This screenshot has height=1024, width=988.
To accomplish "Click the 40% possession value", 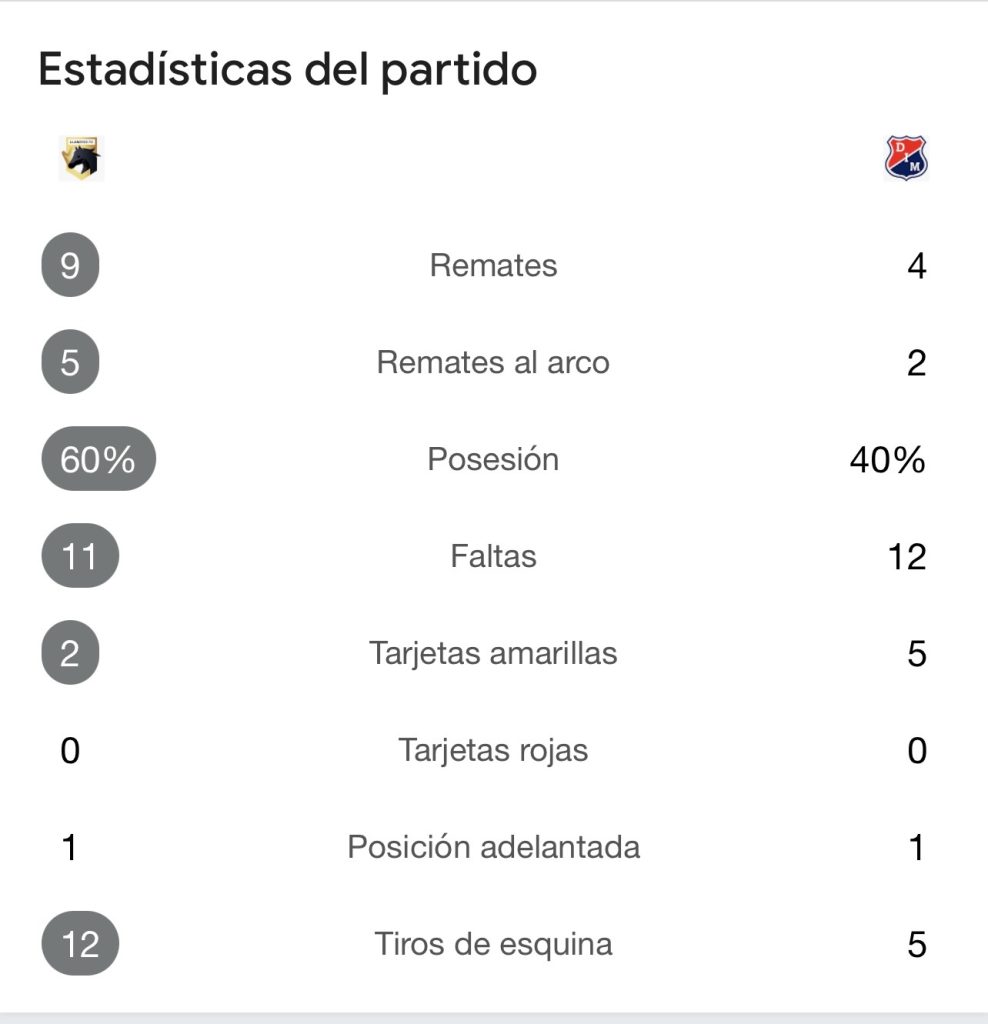I will (887, 459).
